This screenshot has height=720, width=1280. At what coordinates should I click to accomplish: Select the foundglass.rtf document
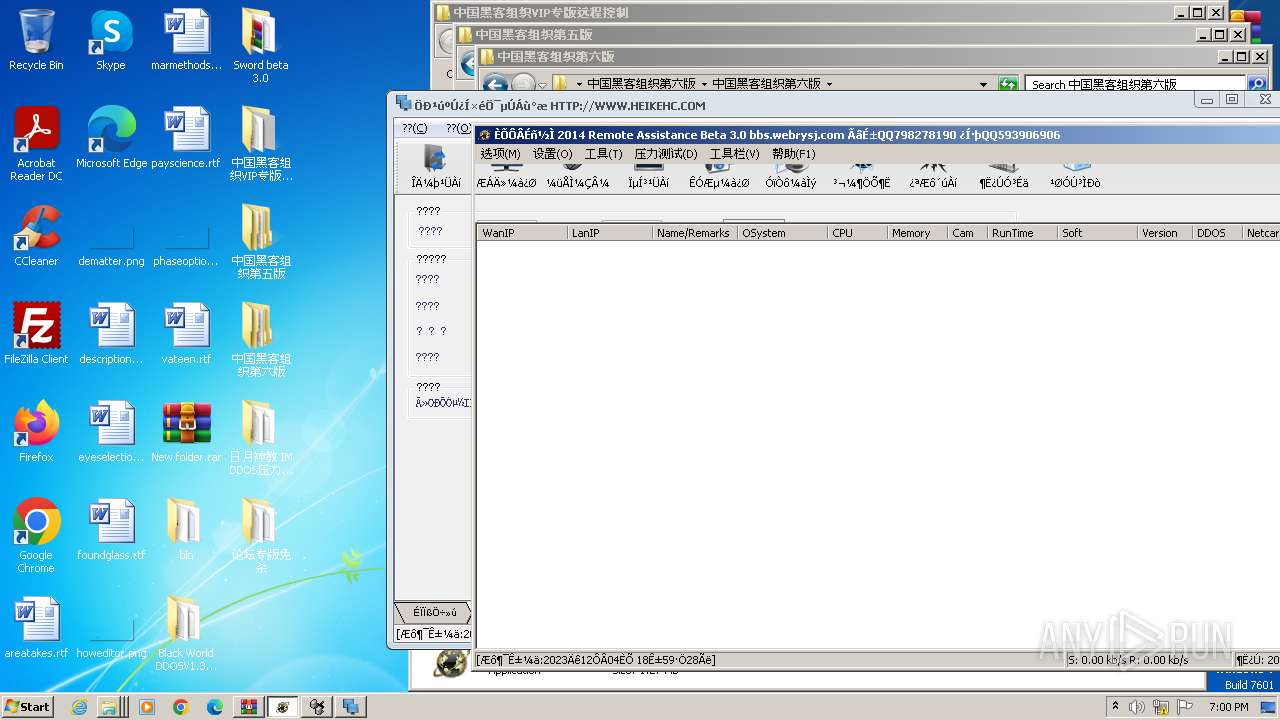[x=111, y=530]
